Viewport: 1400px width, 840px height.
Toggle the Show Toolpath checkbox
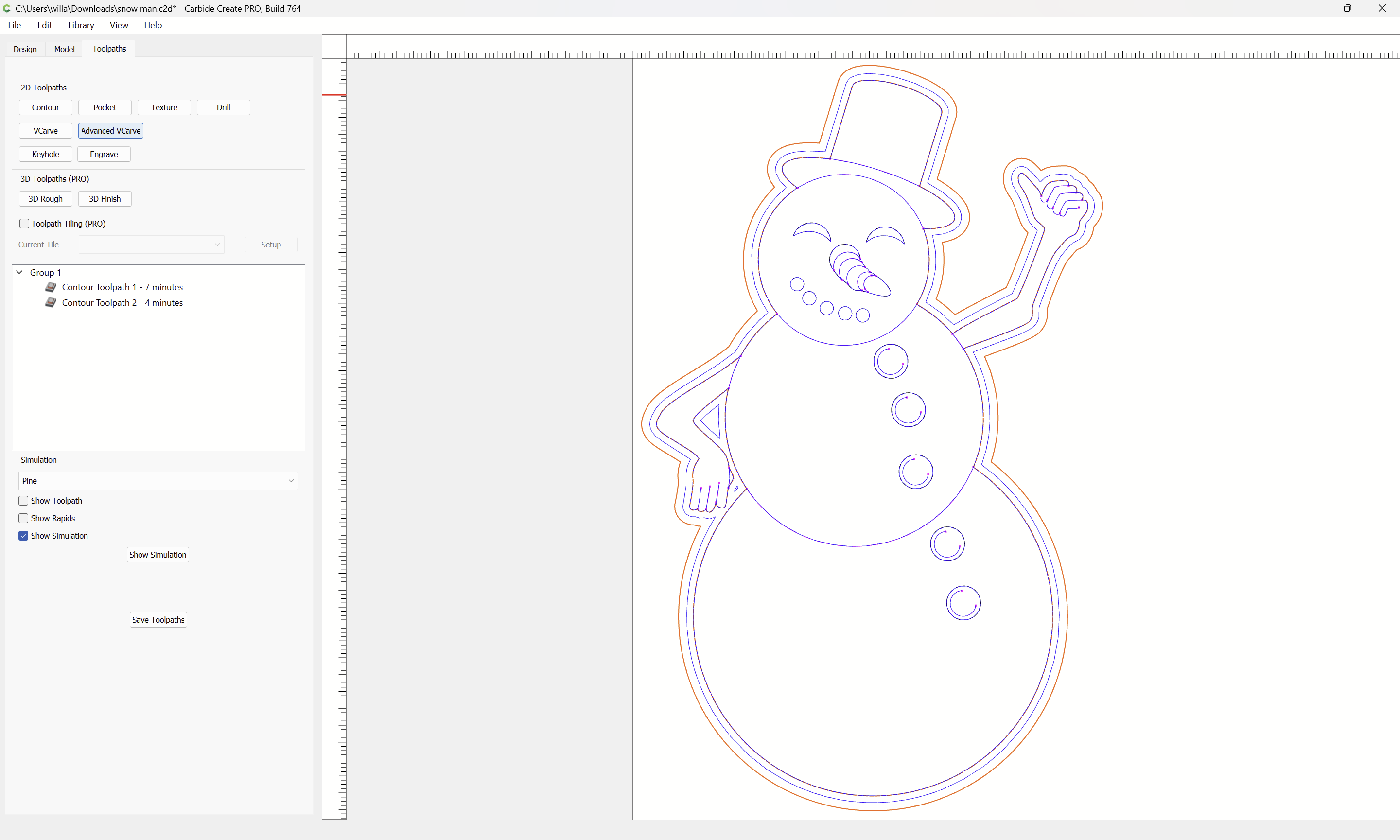[23, 501]
